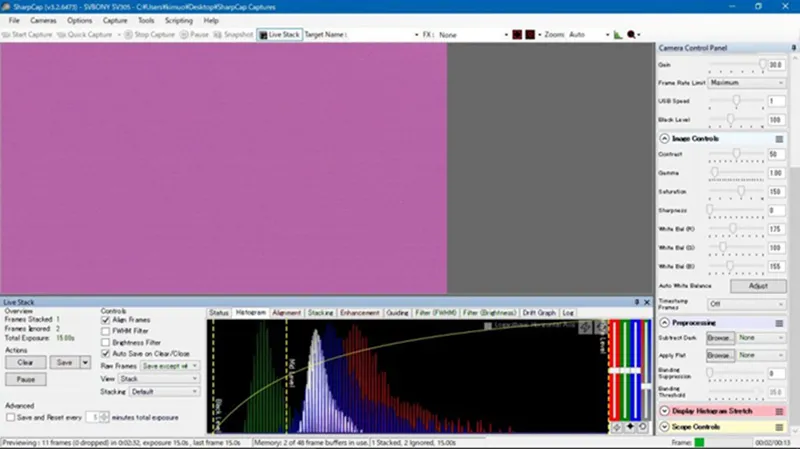Click the Snapshot toolbar button
Viewport: 800px width, 449px height.
tap(235, 34)
